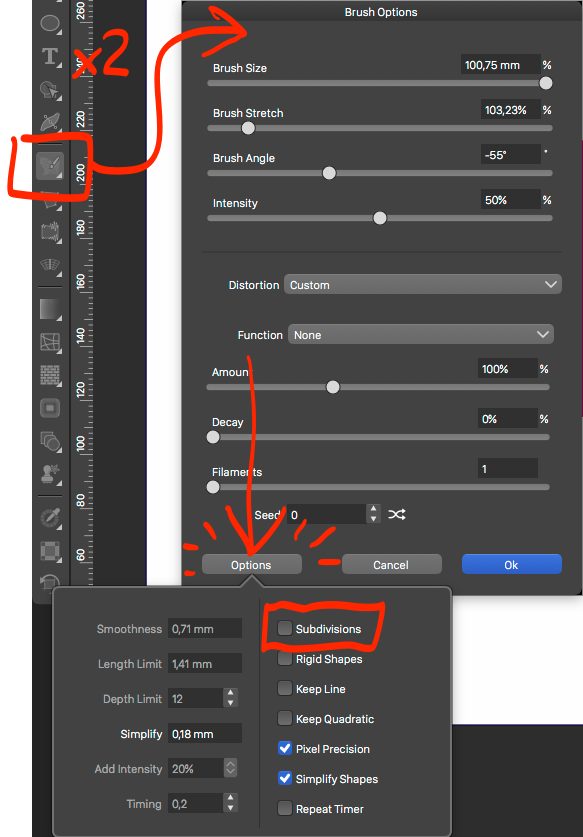Select the Ellipse shape tool
The image size is (583, 837).
[x=50, y=23]
